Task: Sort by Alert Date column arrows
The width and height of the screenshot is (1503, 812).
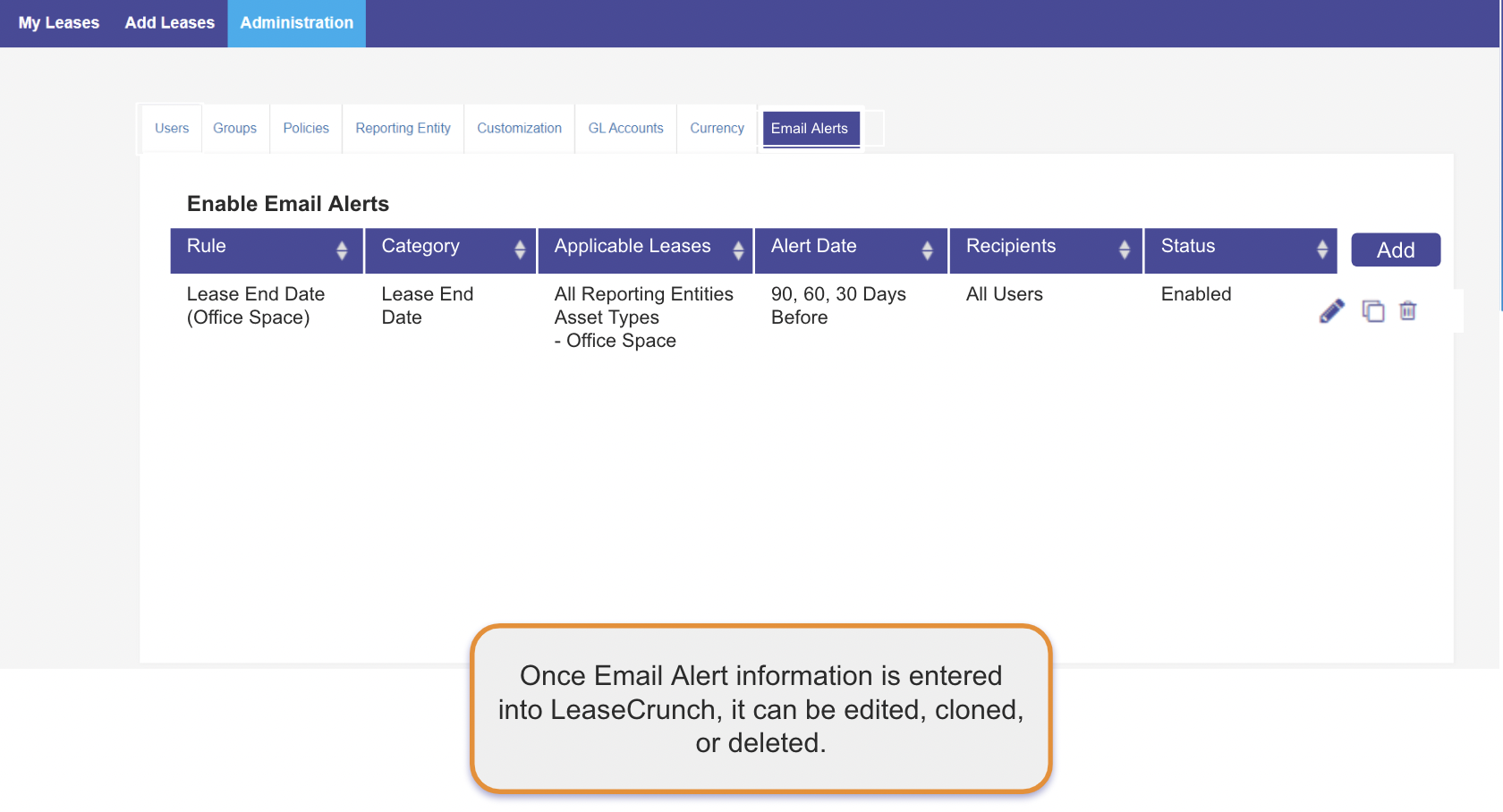Action: point(927,250)
